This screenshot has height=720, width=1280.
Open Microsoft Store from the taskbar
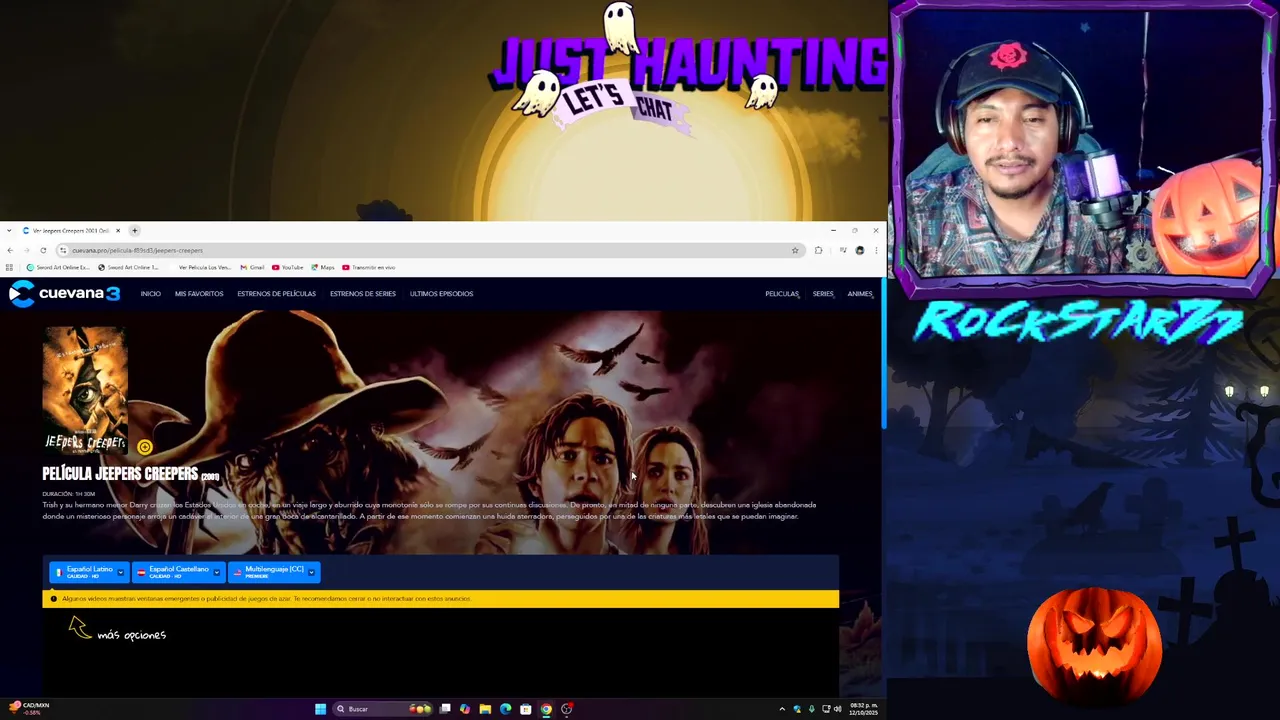pyautogui.click(x=525, y=709)
